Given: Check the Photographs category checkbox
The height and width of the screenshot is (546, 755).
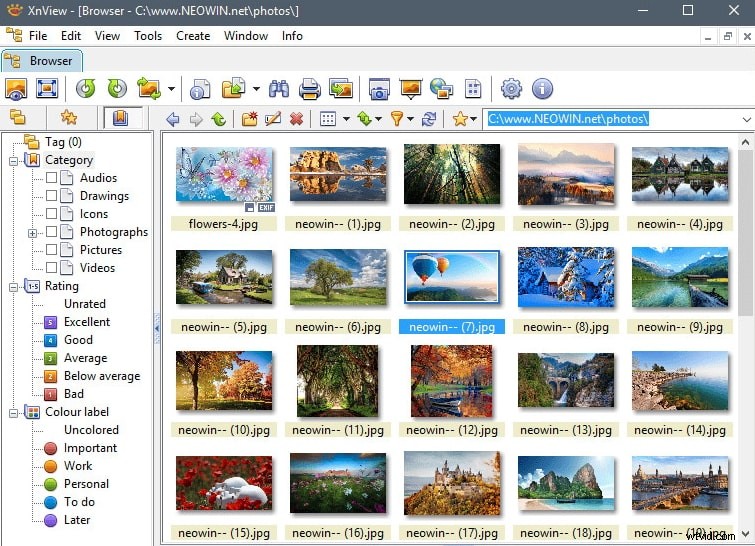Looking at the screenshot, I should (52, 232).
